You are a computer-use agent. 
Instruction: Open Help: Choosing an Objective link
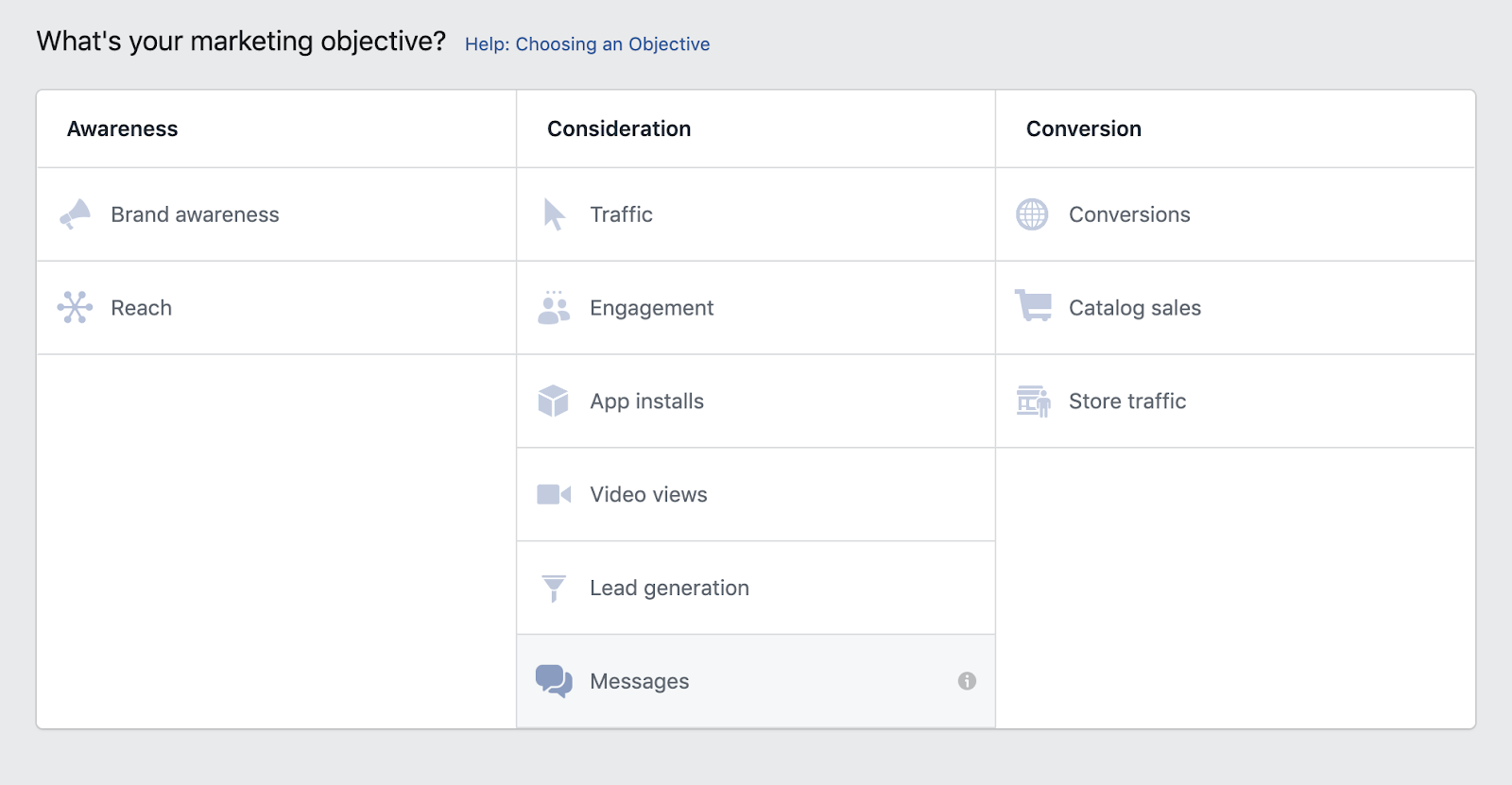coord(587,44)
